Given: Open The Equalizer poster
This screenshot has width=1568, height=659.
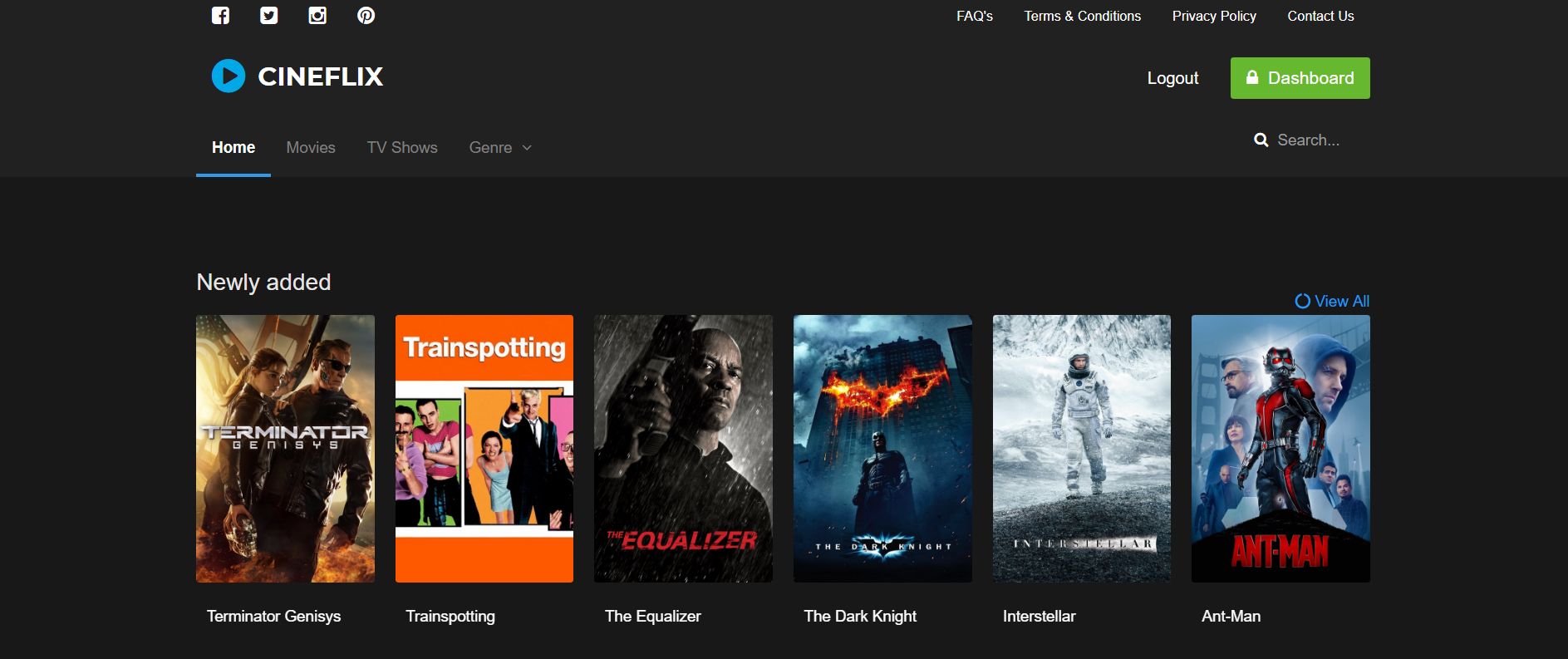Looking at the screenshot, I should coord(683,449).
